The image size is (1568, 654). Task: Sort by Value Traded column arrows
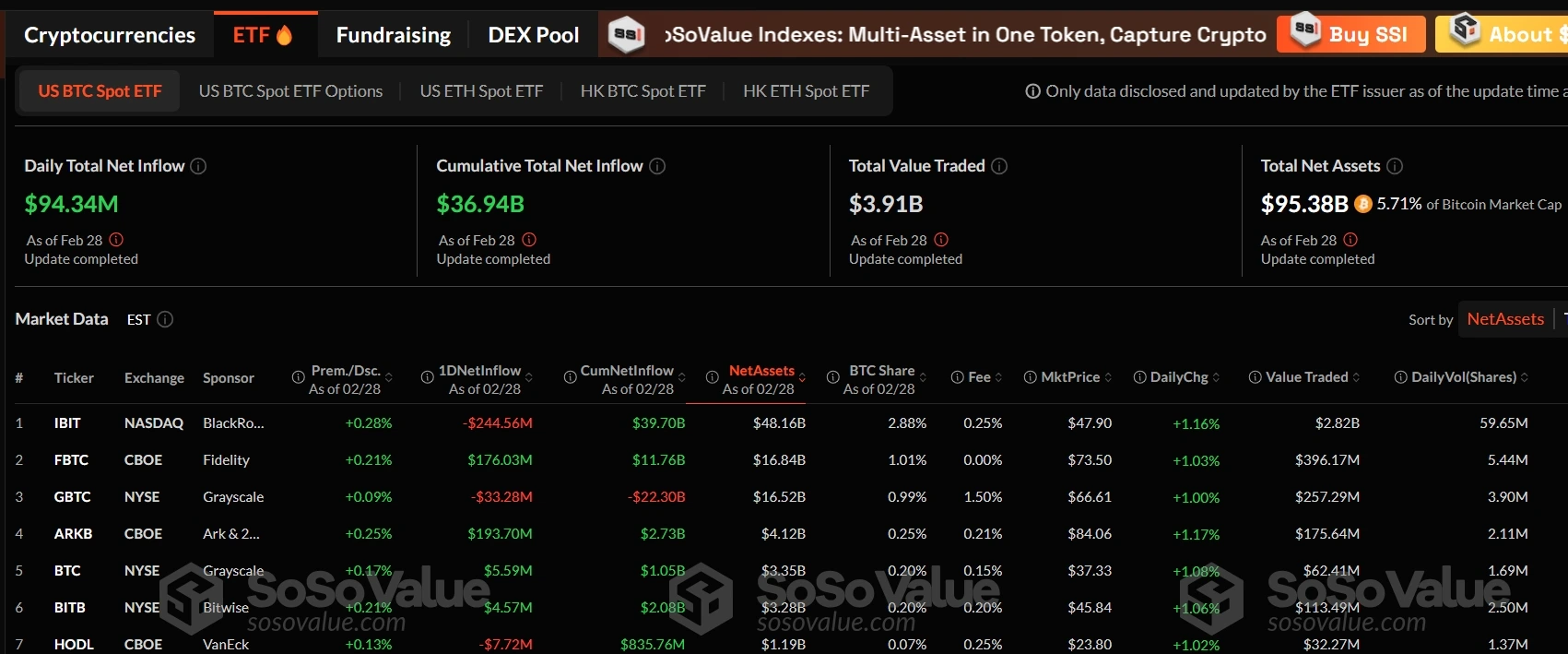pos(1356,377)
